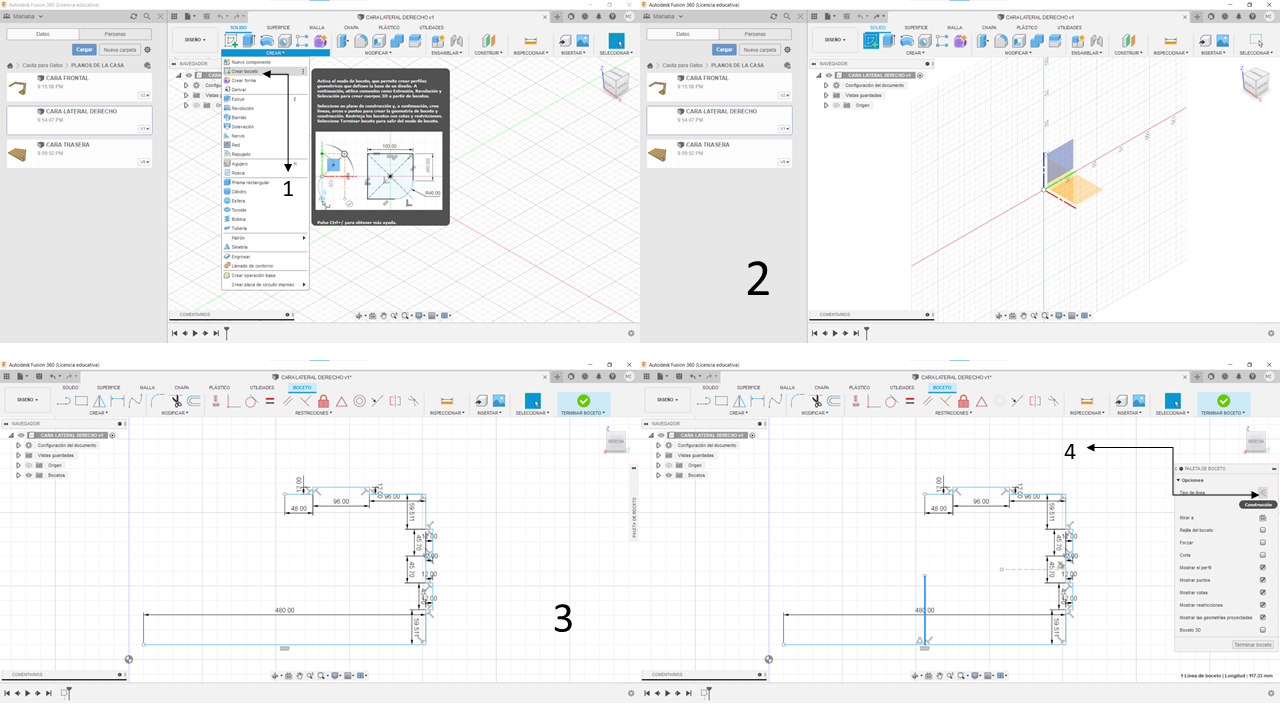Enable Rejilla del boceto checkbox

[1263, 530]
